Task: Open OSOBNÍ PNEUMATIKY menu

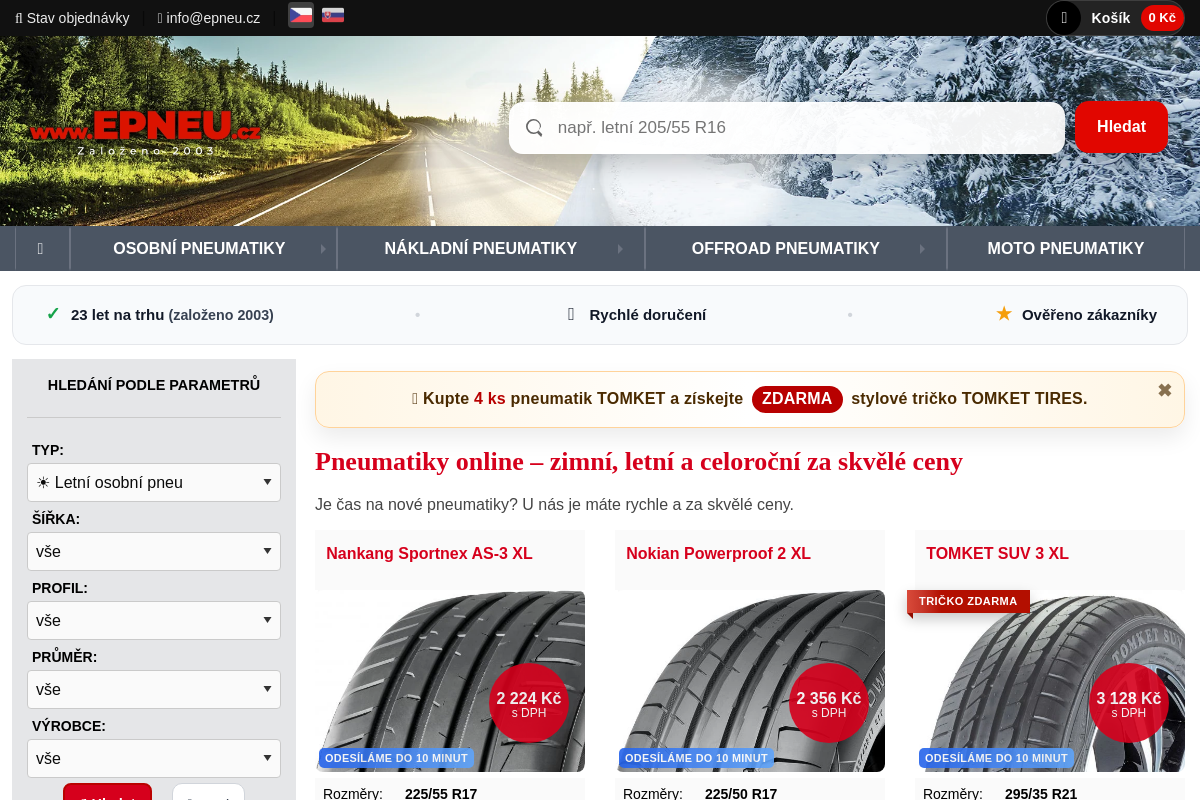Action: pos(203,248)
